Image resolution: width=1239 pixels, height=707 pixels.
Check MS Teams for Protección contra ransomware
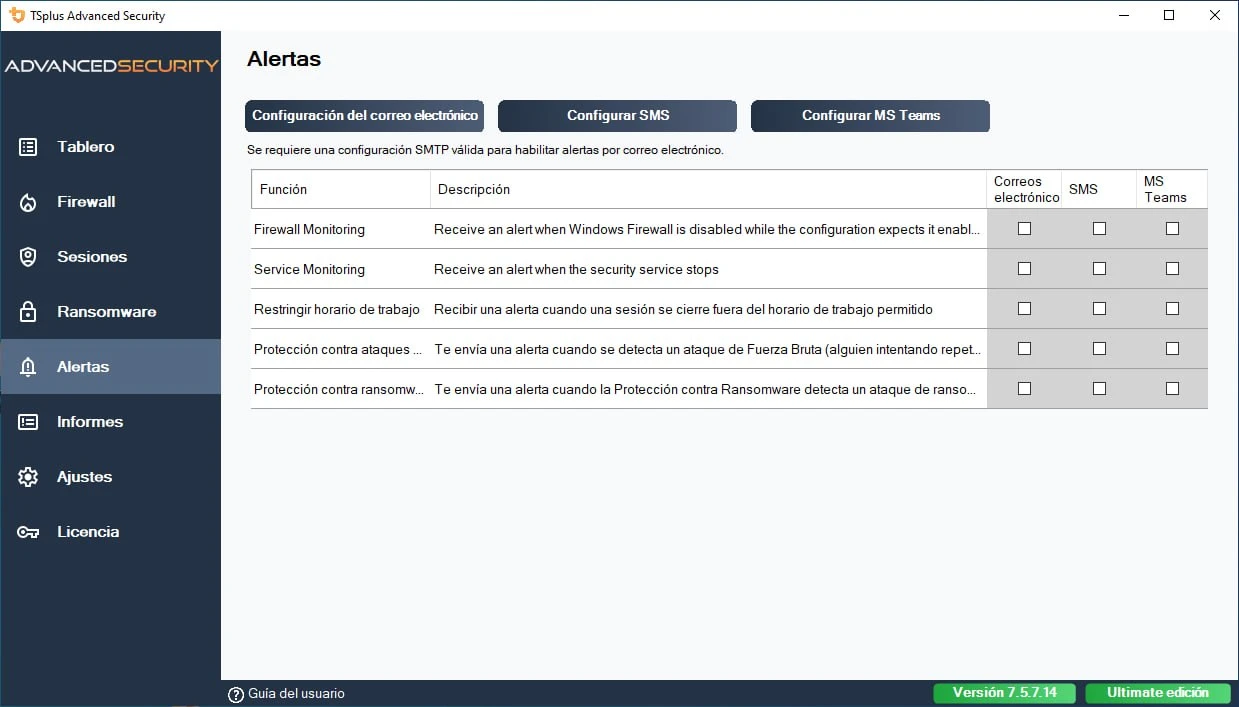pos(1172,389)
